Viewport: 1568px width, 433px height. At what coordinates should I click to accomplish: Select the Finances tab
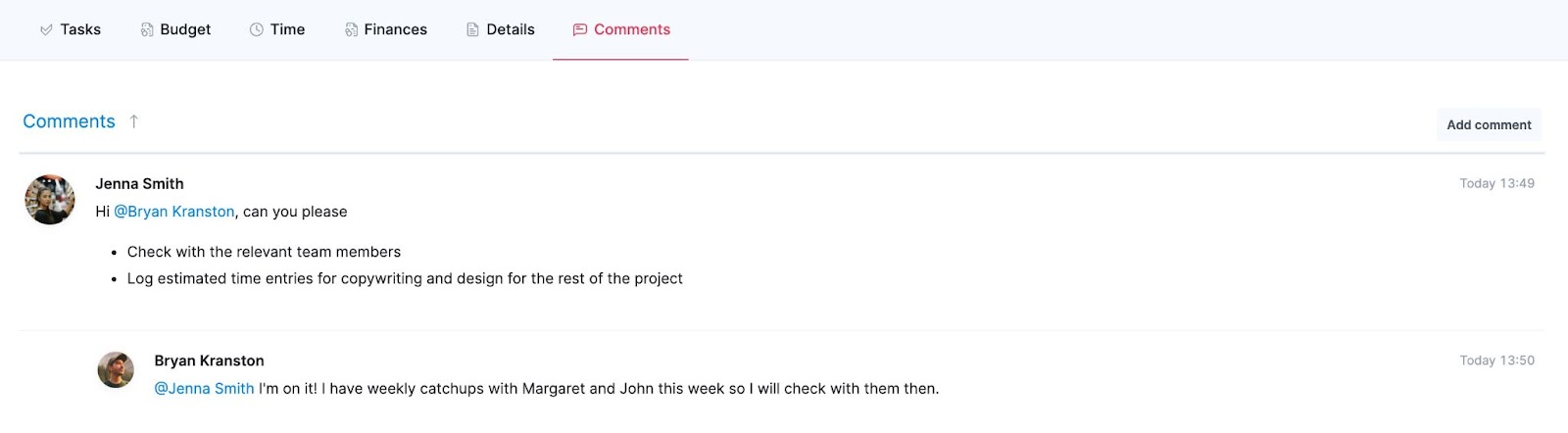tap(386, 29)
